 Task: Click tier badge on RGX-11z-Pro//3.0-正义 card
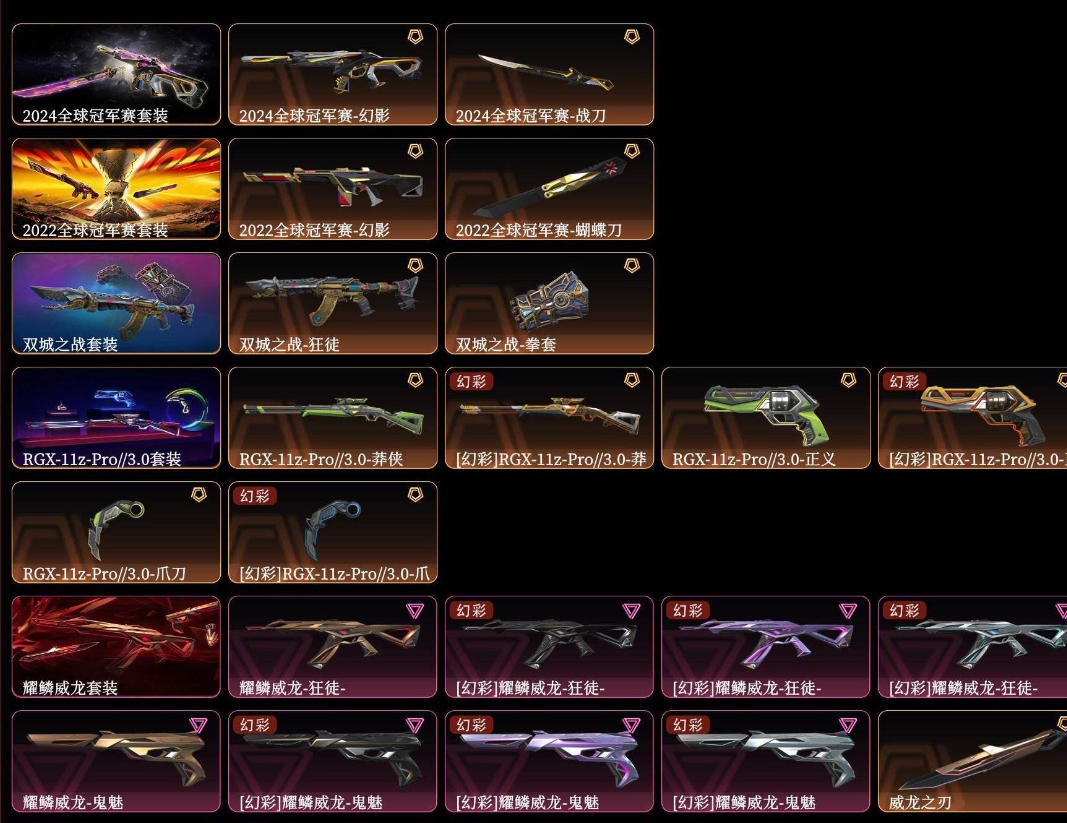pos(848,380)
